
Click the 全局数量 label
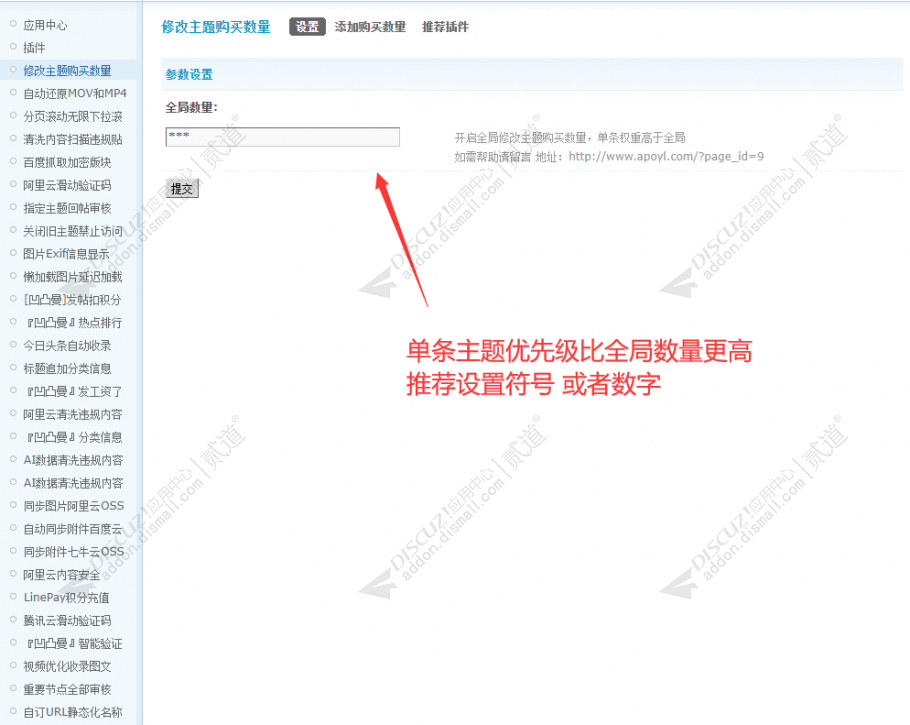(x=192, y=107)
